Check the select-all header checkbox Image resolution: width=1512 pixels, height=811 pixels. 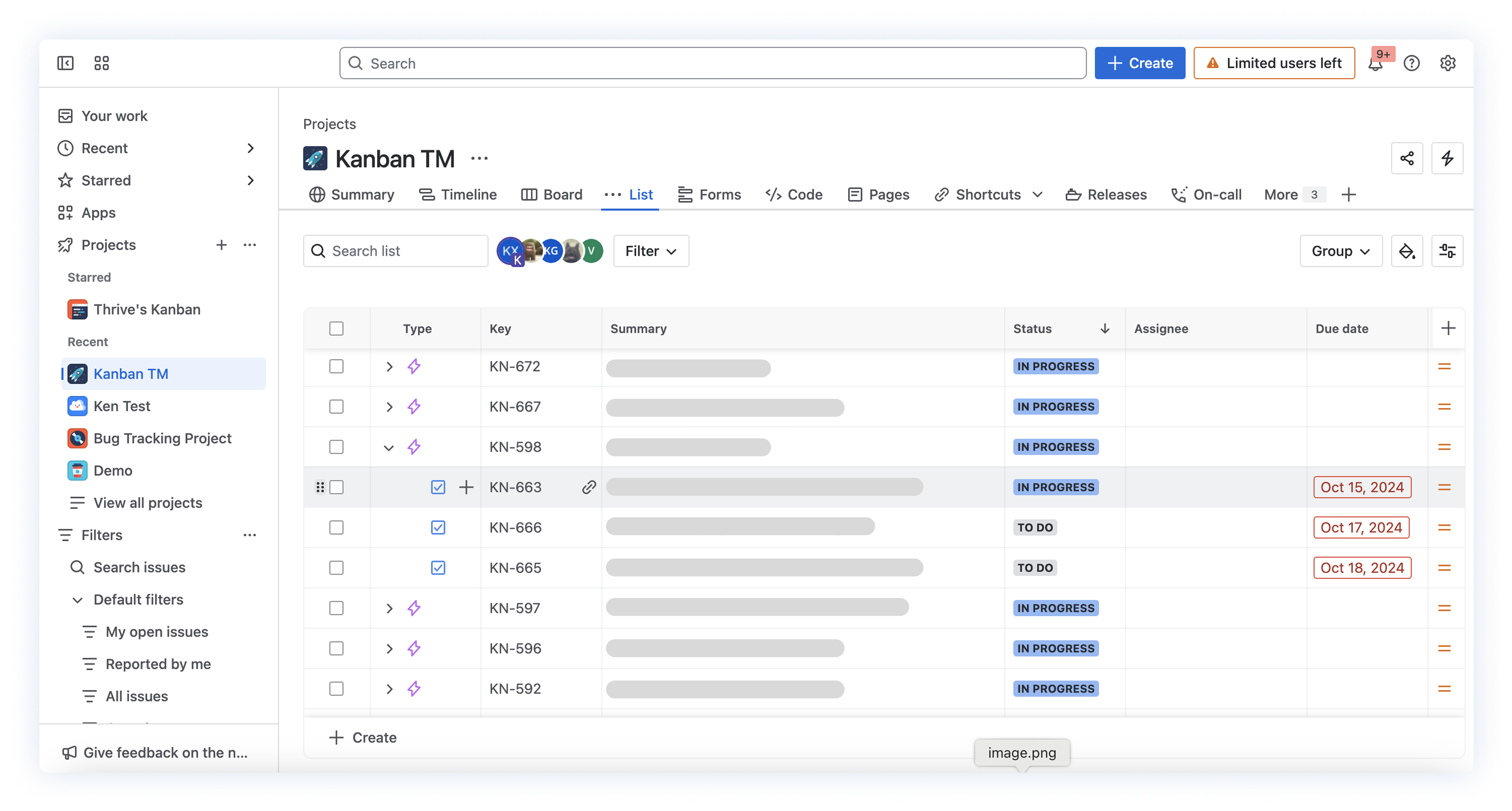336,329
